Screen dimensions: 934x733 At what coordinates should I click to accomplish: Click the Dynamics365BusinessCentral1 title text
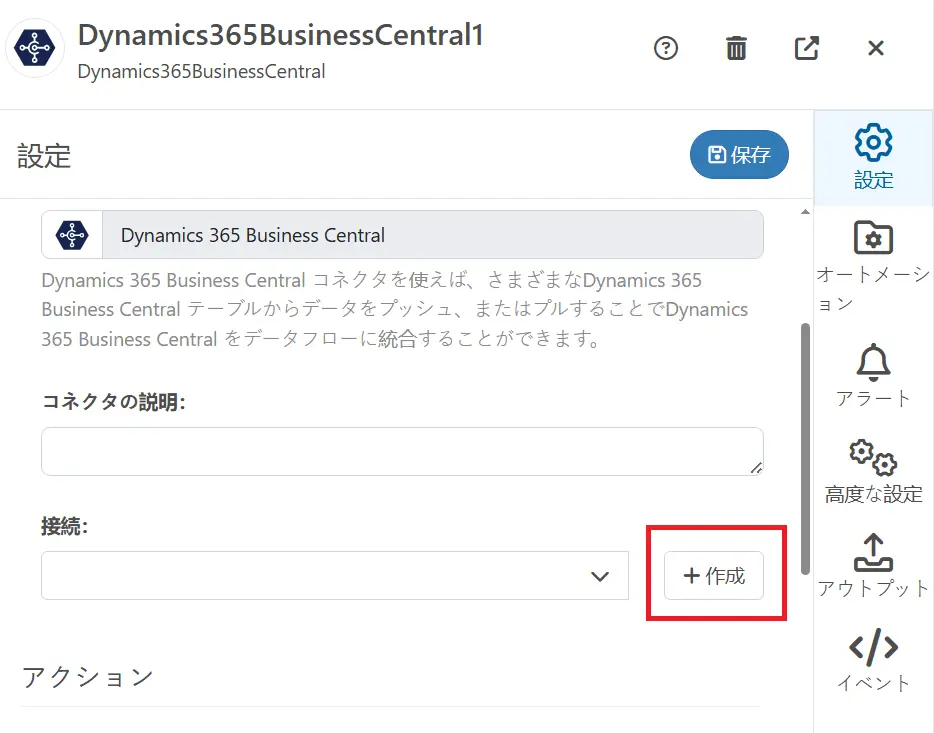tap(281, 35)
